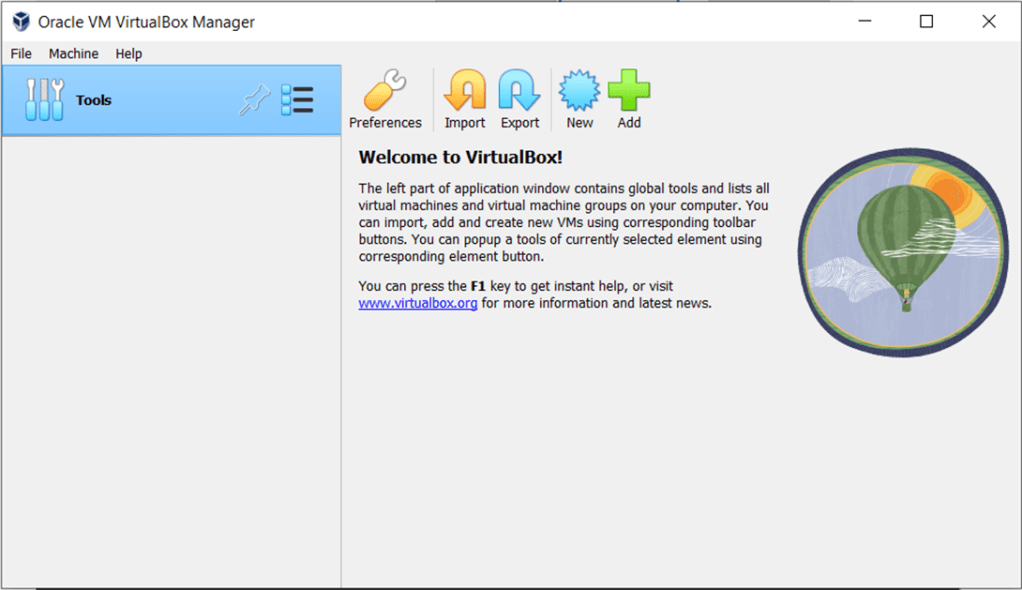This screenshot has height=590, width=1022.
Task: Click the Import appliance arrow icon
Action: (x=464, y=92)
